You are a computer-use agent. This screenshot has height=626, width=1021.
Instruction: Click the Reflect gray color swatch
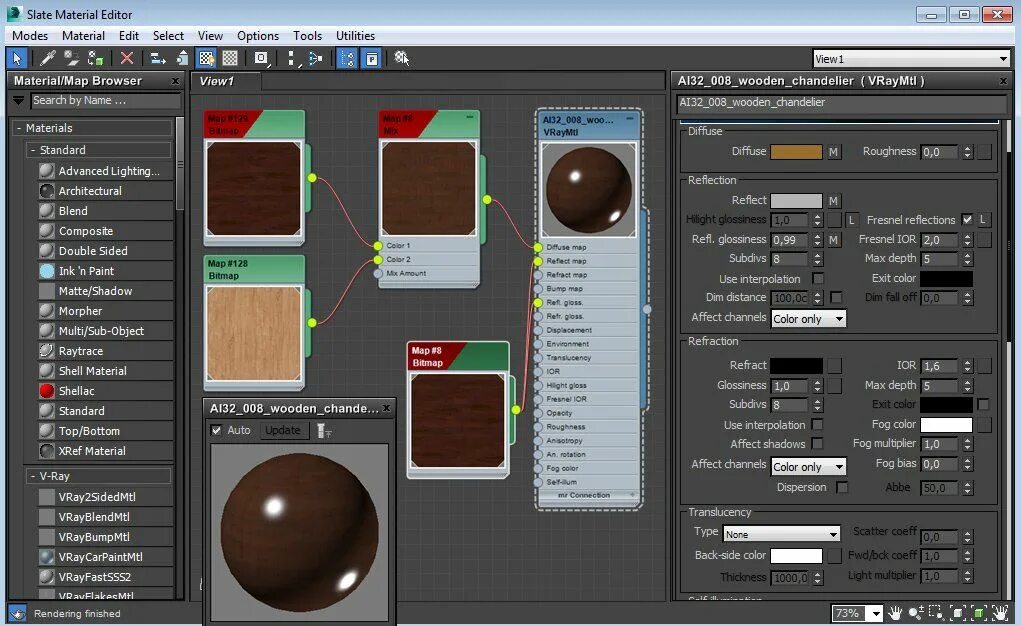(796, 201)
